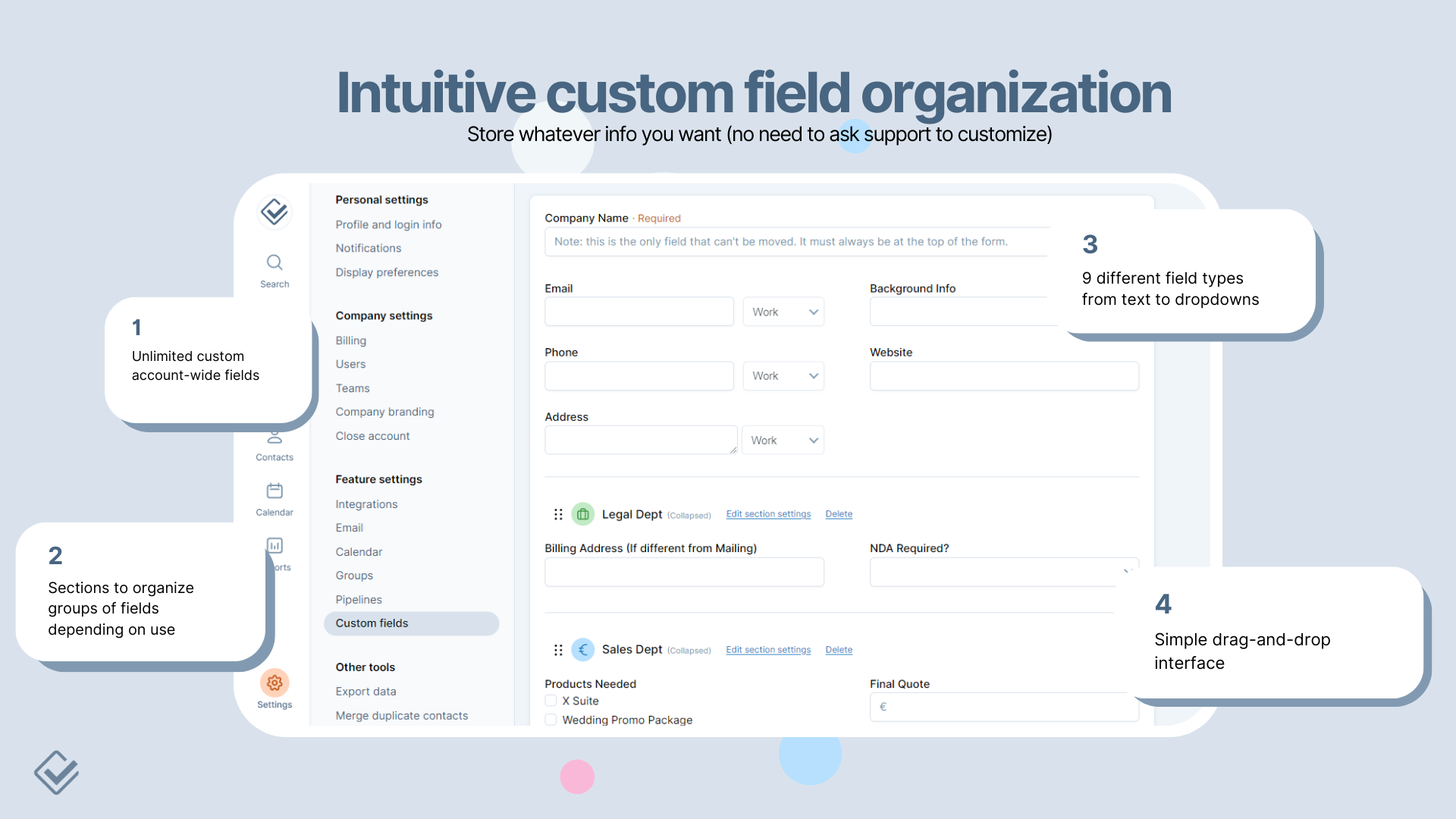The width and height of the screenshot is (1456, 819).
Task: Grab the drag handle next to Sales Dept
Action: [x=558, y=649]
